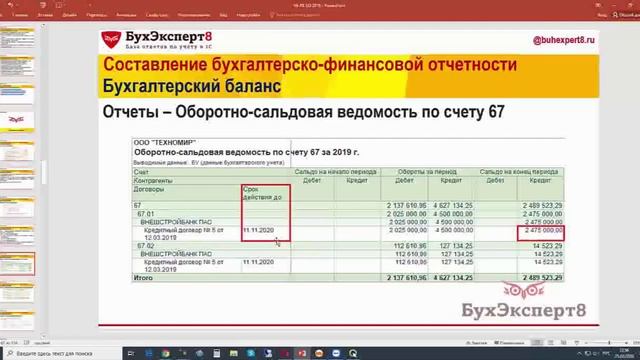This screenshot has height=360, width=640.
Task: Click the title 'Составление бухгалтерско-финансовой отчетности'
Action: (310, 64)
